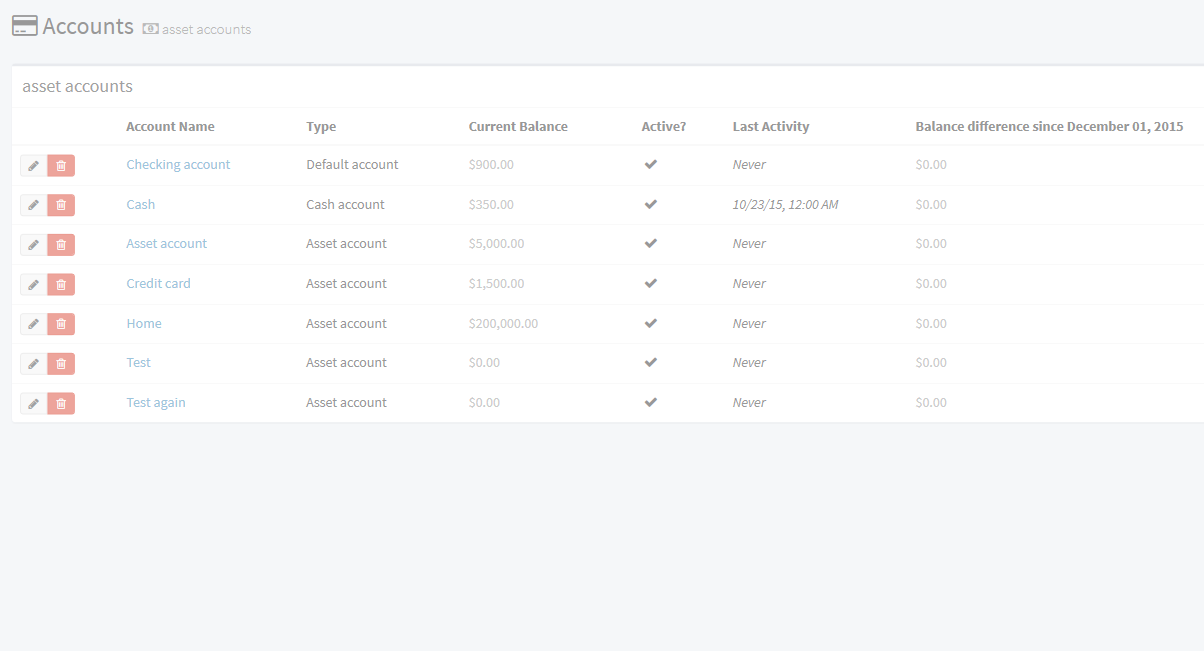Open the Cash account link

141,205
